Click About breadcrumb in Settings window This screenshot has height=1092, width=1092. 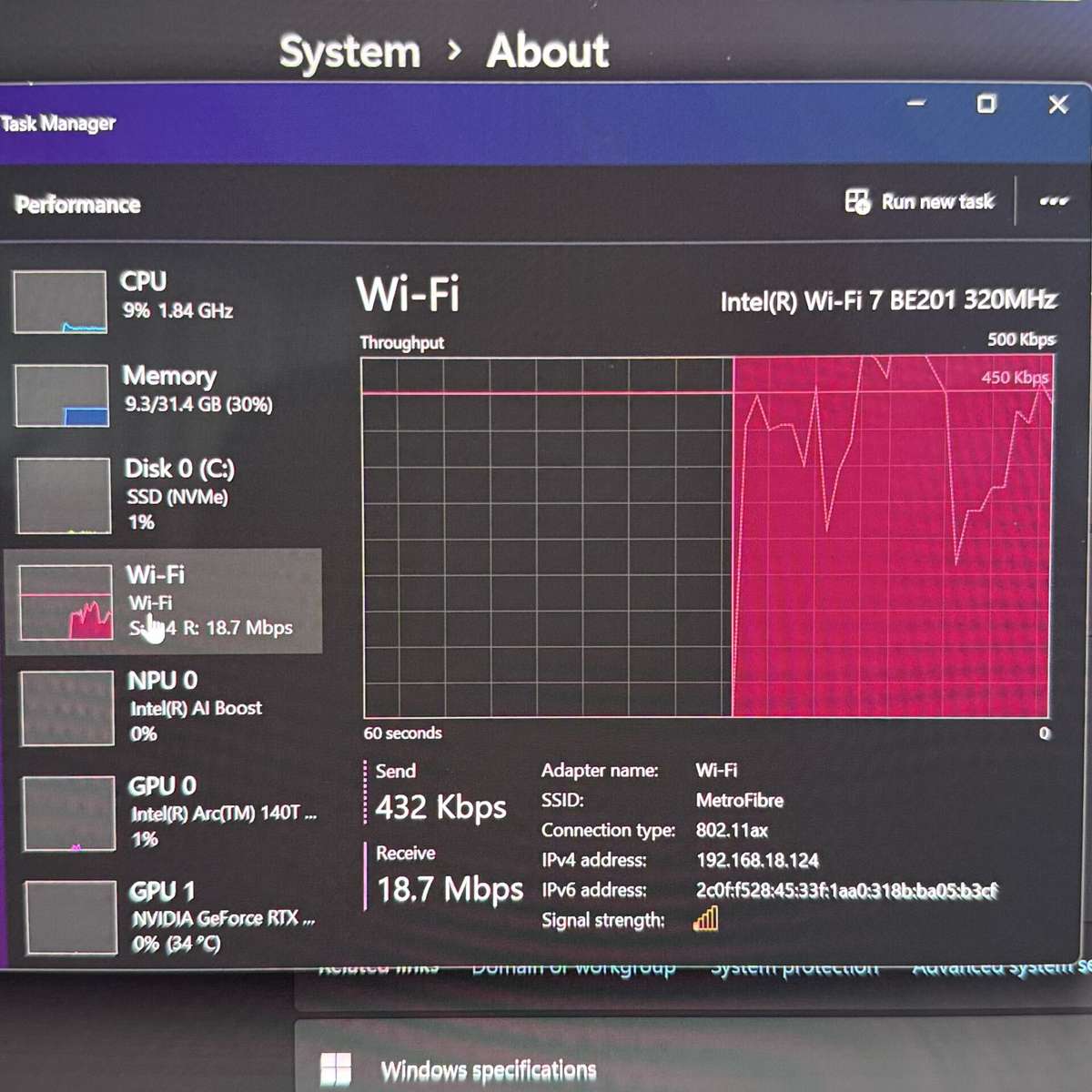[548, 51]
